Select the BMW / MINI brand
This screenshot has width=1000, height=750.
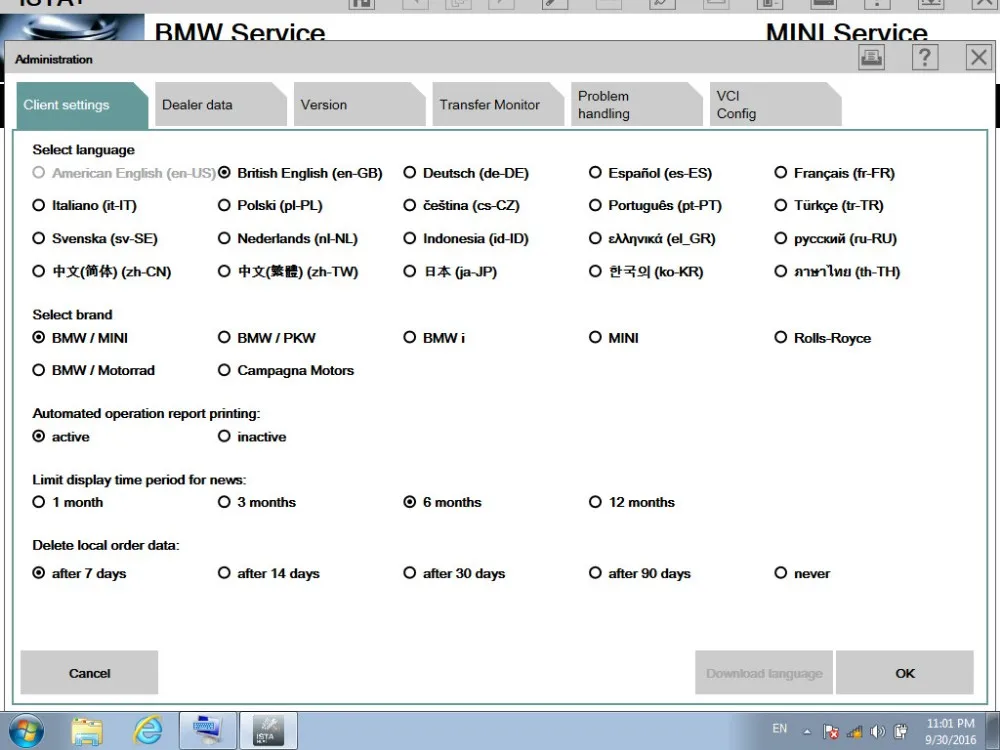(80, 338)
